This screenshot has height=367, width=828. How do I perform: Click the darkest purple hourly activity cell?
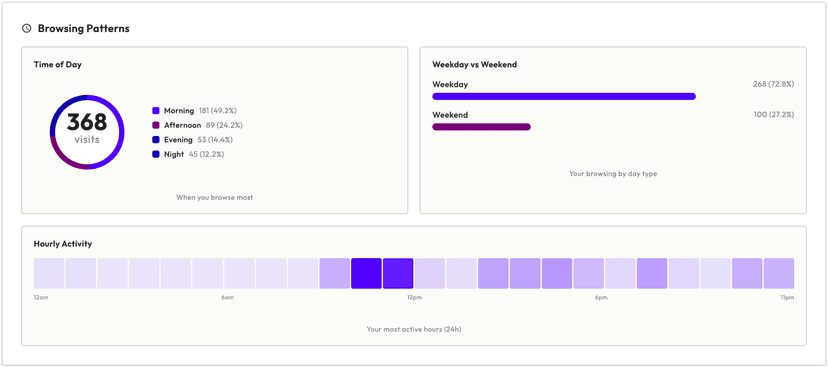[x=366, y=274]
